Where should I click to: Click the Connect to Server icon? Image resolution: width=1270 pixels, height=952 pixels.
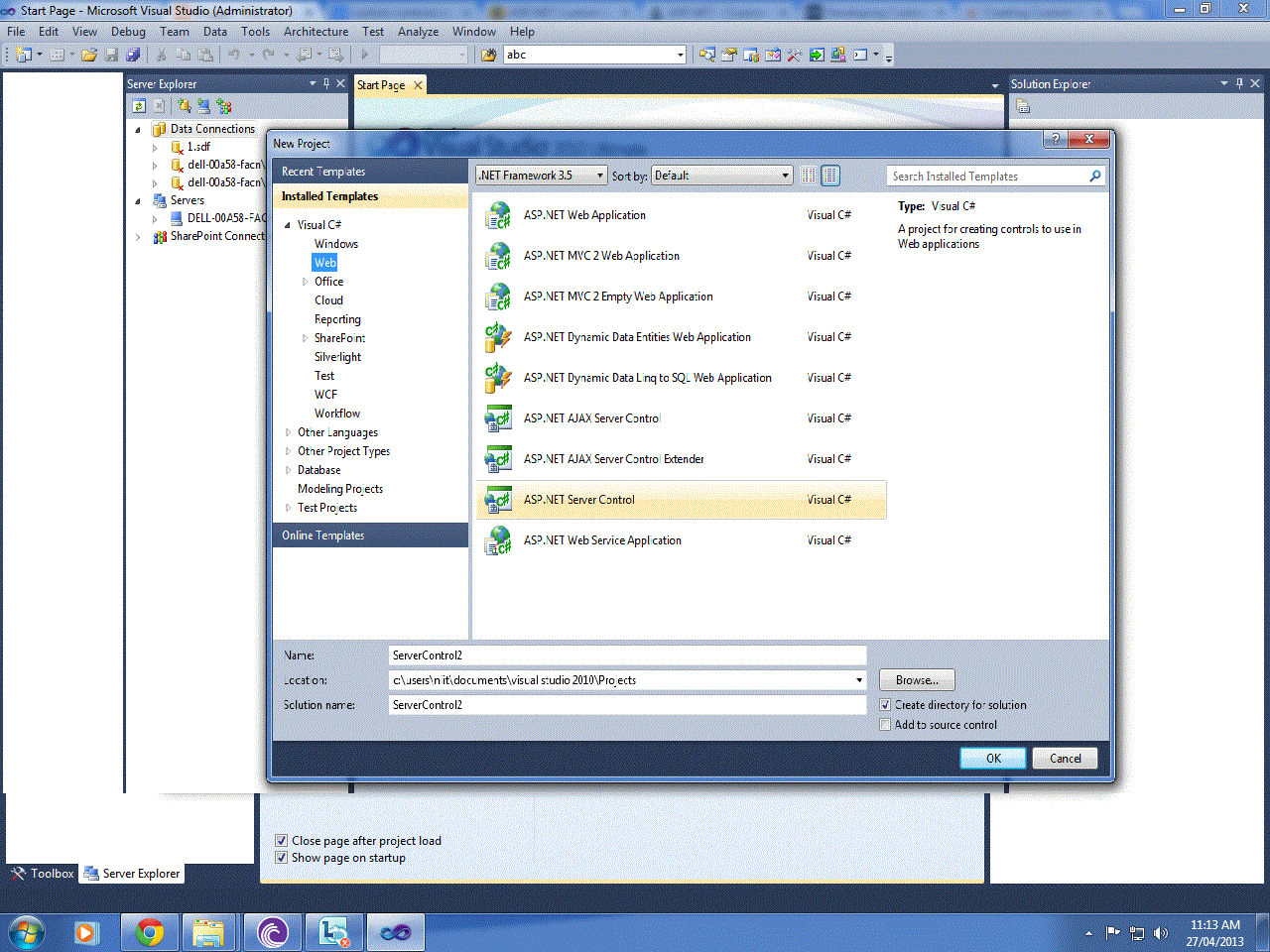202,105
